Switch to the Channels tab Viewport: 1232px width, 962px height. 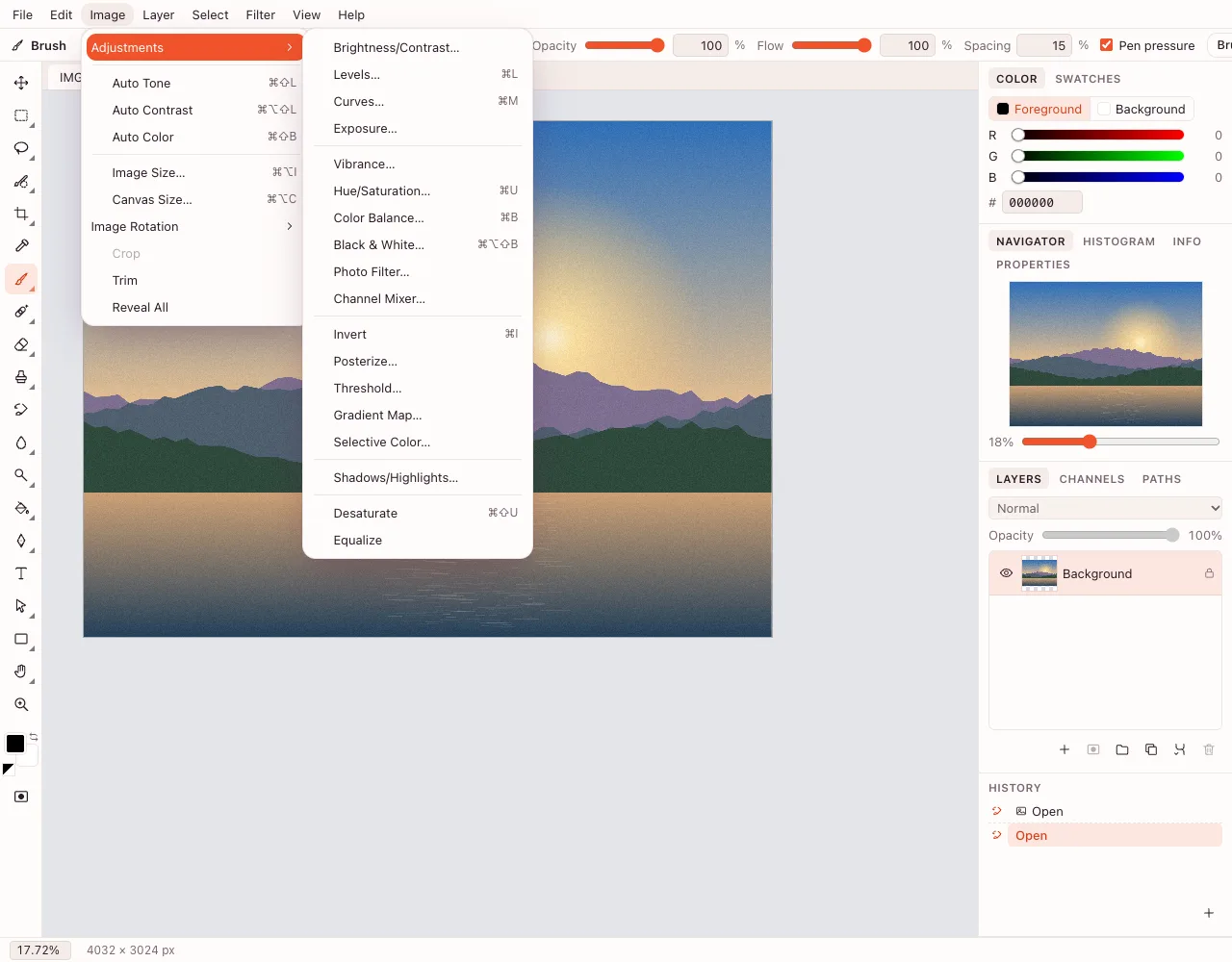tap(1091, 479)
